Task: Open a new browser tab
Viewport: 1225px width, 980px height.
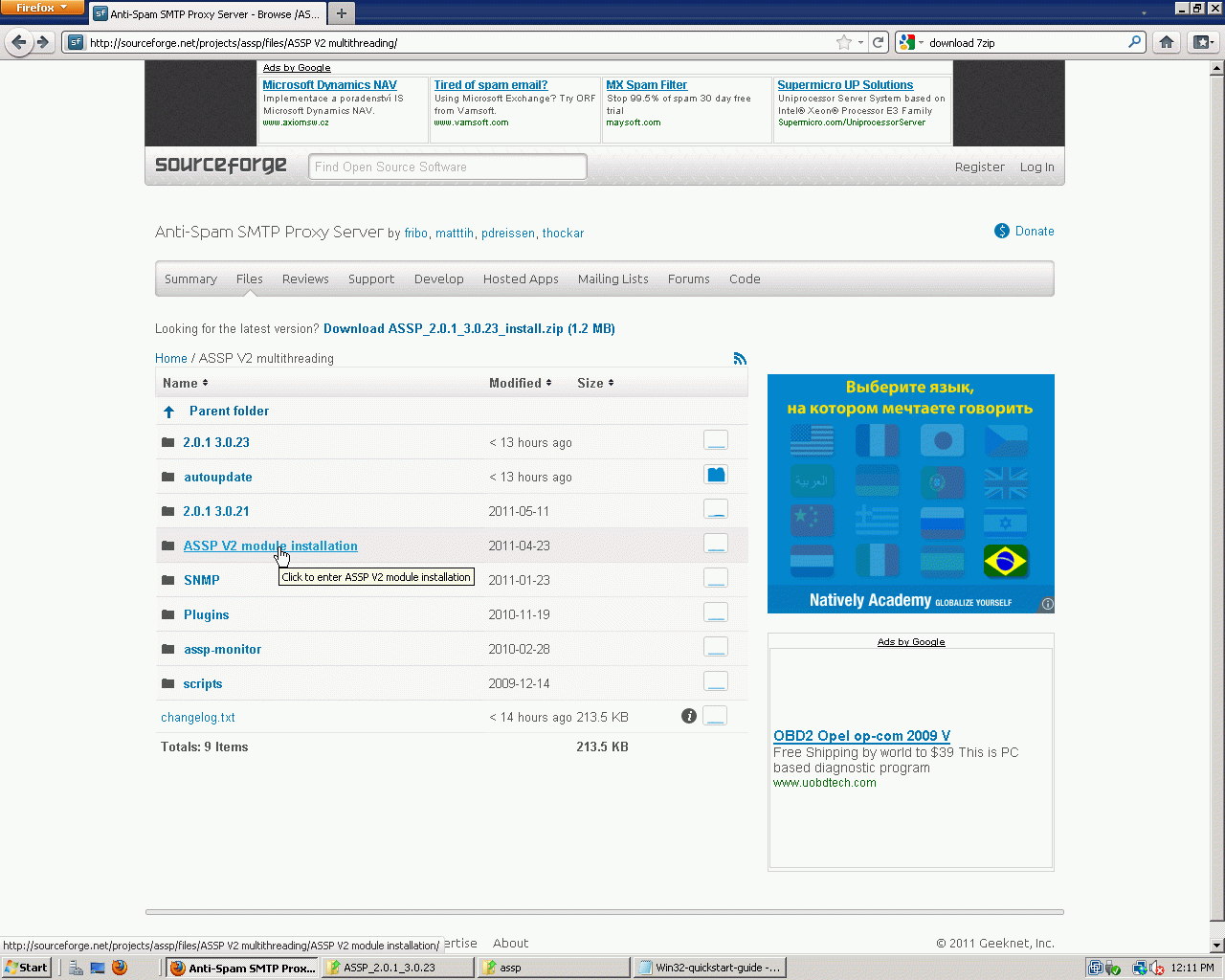Action: point(341,13)
